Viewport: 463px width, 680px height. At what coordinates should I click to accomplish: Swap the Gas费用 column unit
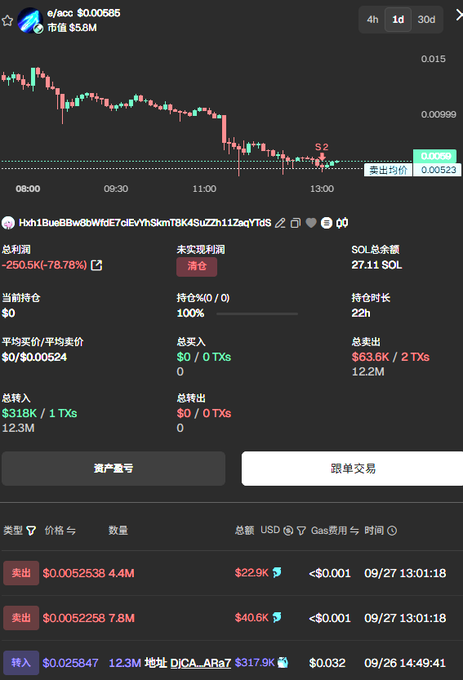[354, 530]
